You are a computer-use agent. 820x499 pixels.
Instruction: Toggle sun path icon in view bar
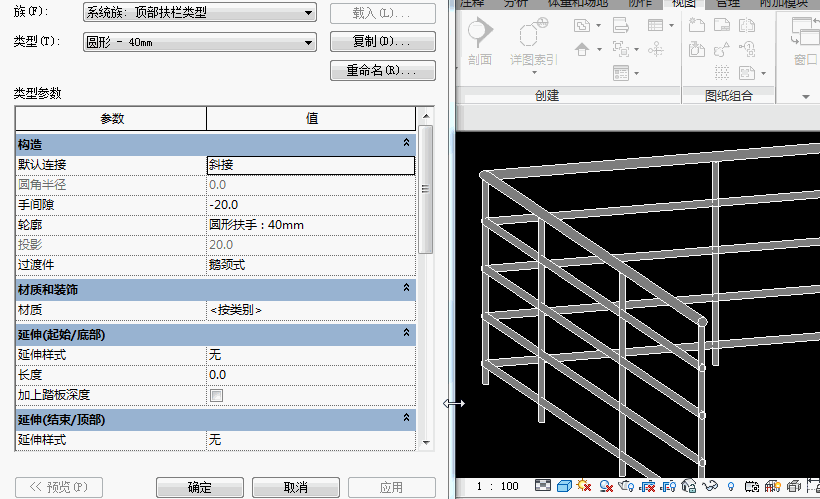coord(585,486)
